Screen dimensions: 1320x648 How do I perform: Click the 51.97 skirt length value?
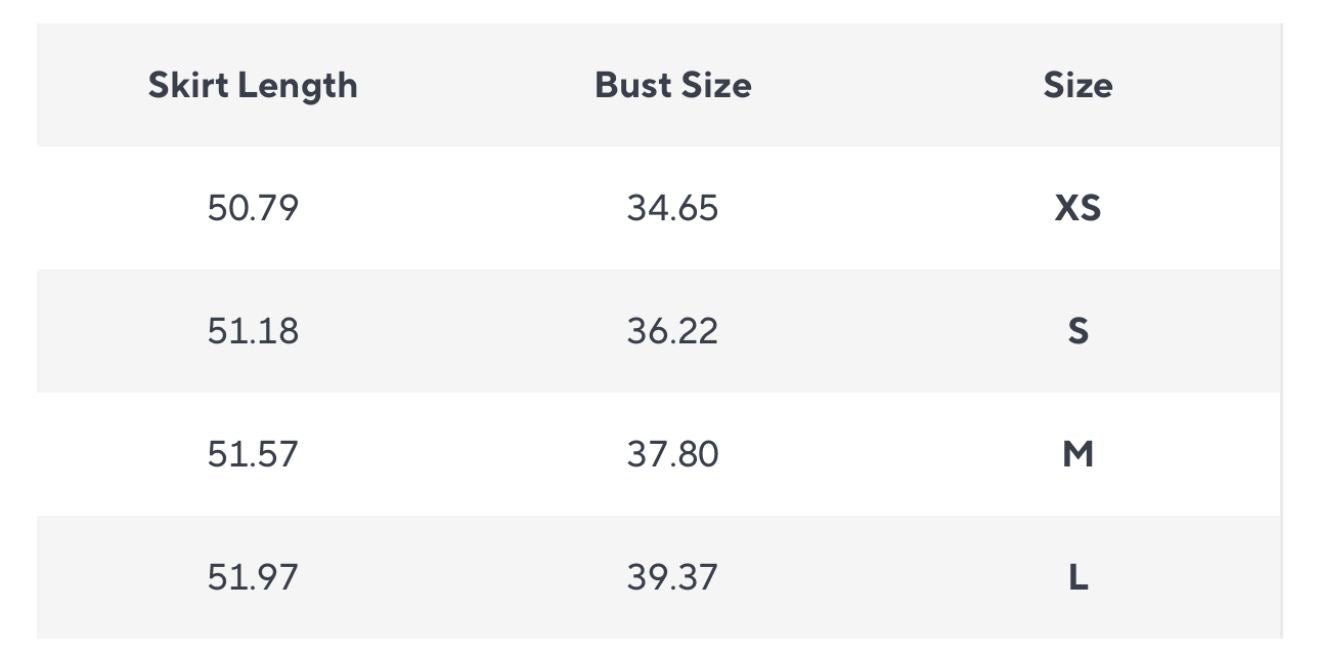click(x=252, y=578)
